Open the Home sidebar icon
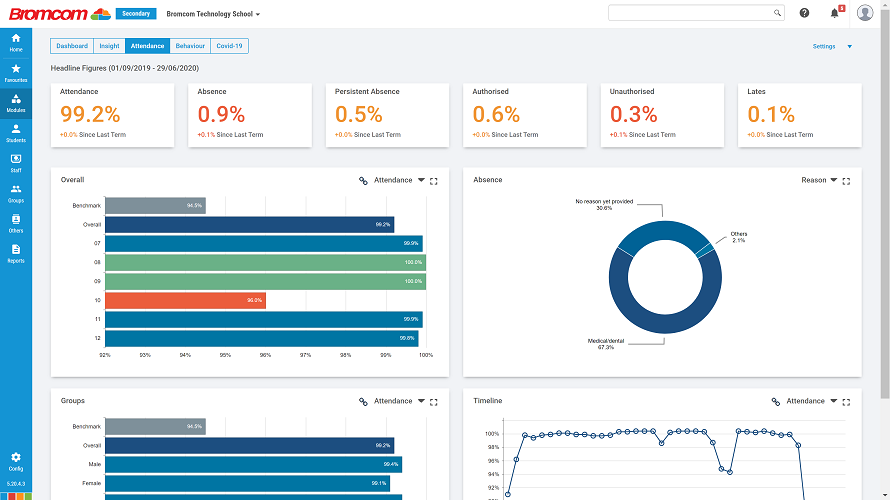Viewport: 890px width, 500px height. click(x=16, y=42)
